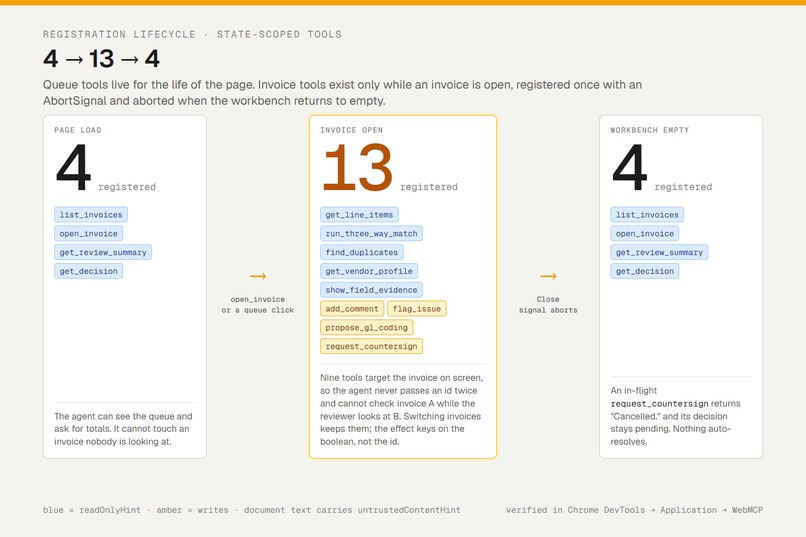Click "amber = writes" legend text
The height and width of the screenshot is (537, 806).
coord(192,510)
